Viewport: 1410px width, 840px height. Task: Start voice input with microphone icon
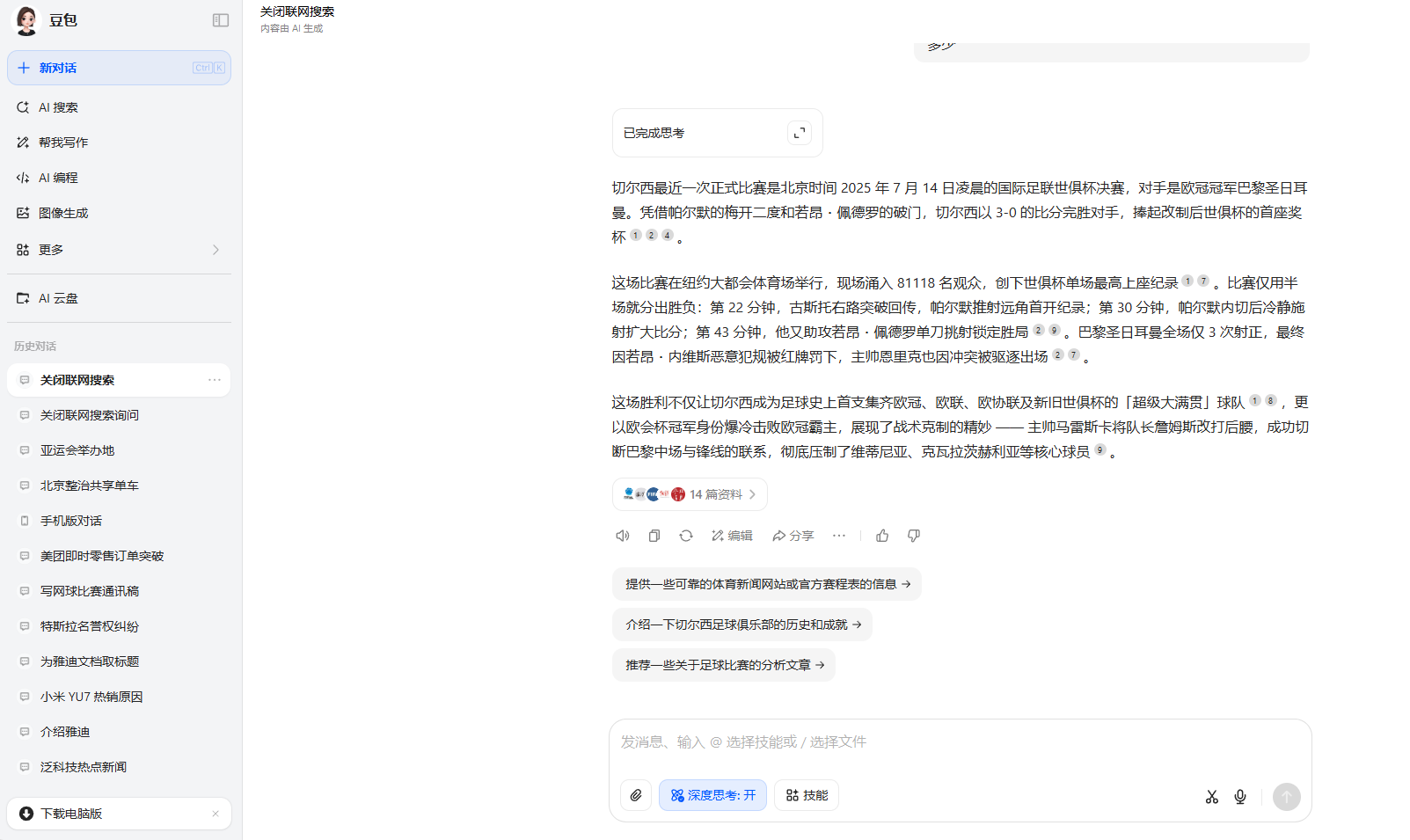[1240, 797]
